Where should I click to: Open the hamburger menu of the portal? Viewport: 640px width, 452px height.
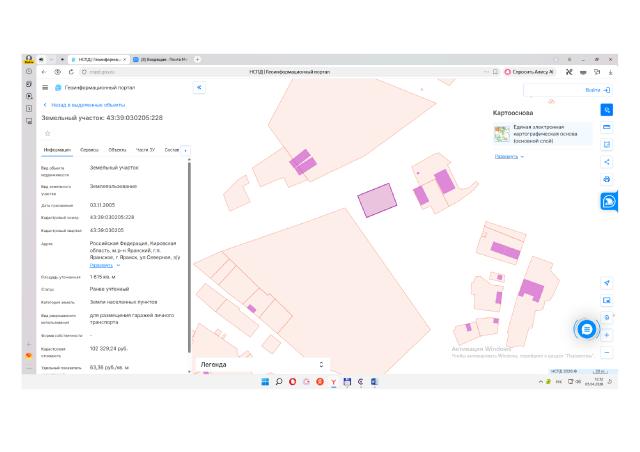coord(44,88)
